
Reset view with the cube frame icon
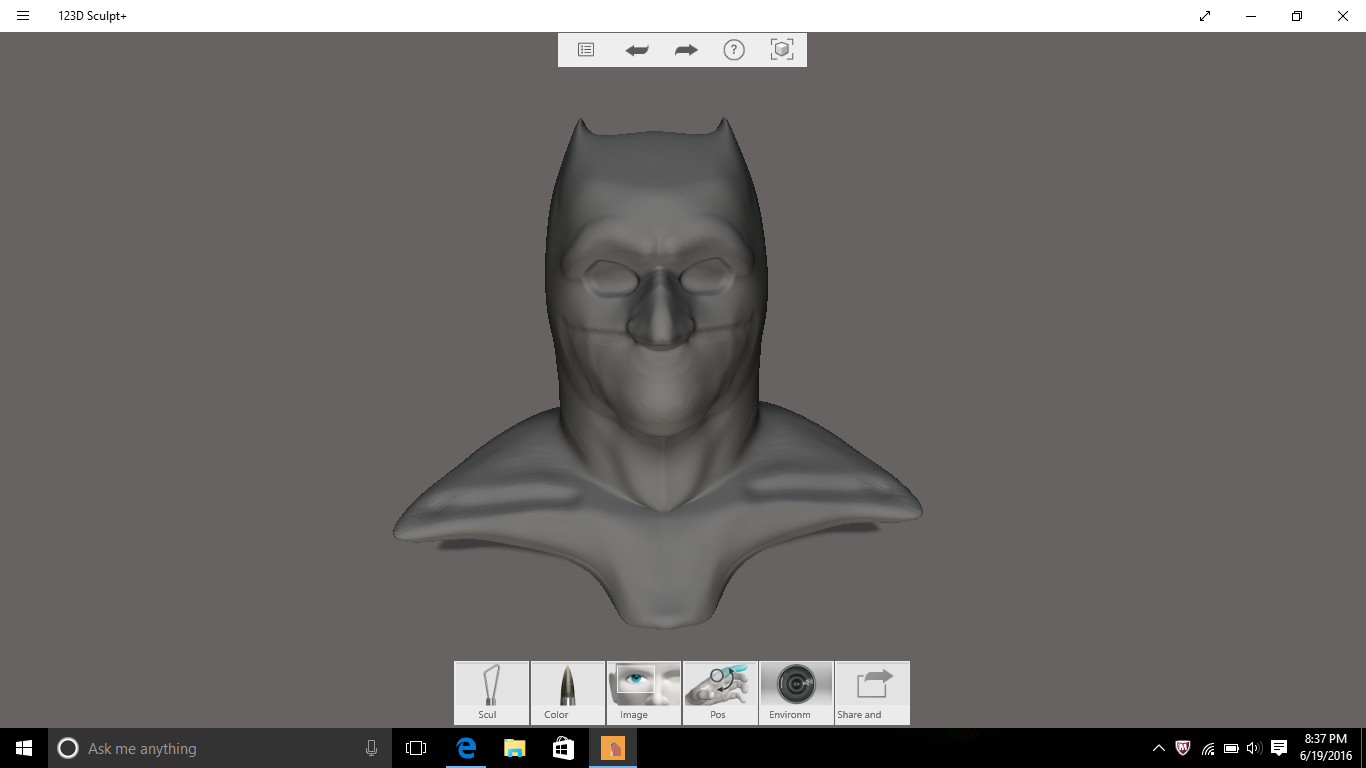pos(782,50)
